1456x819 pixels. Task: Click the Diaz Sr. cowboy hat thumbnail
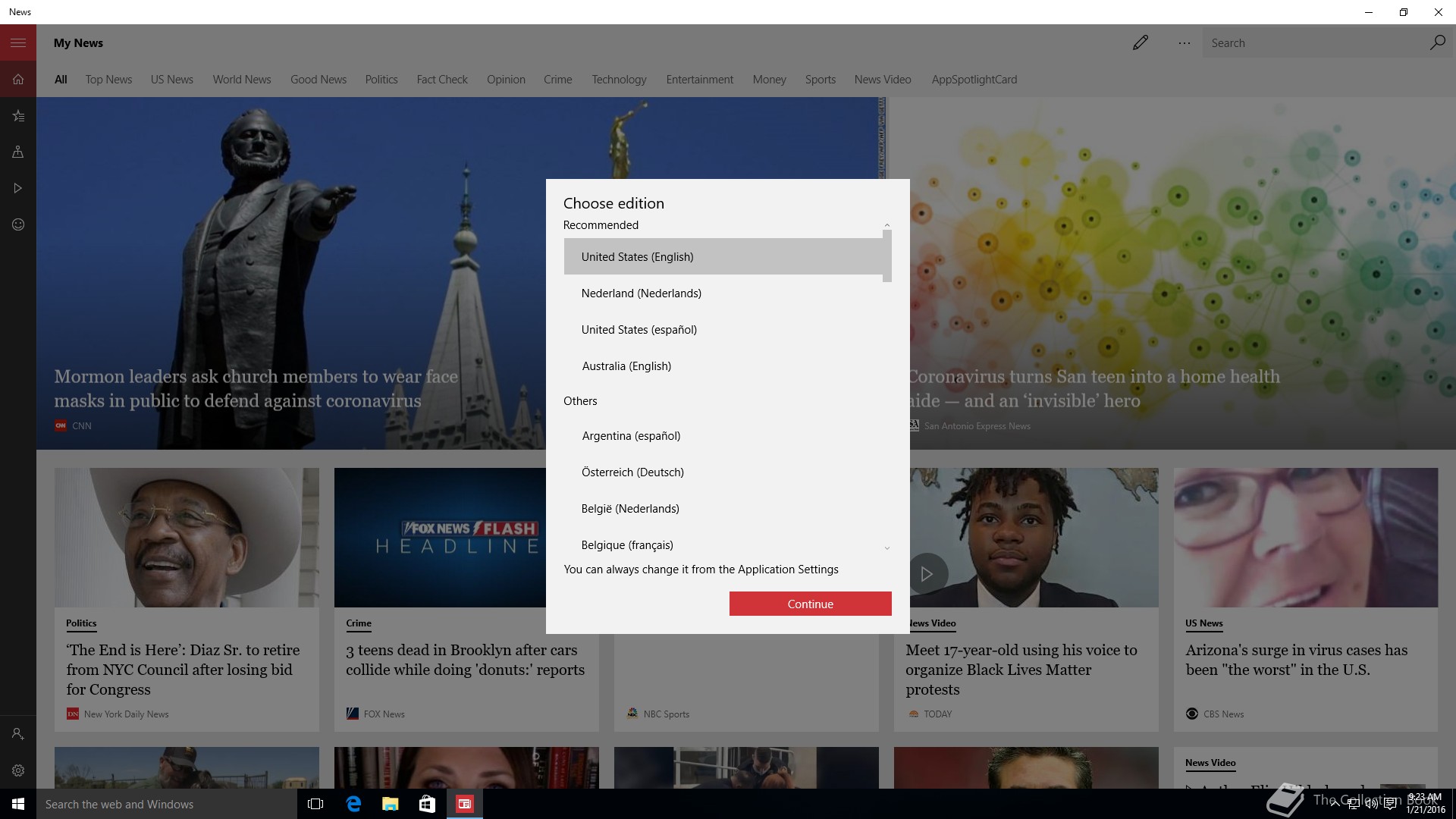pyautogui.click(x=187, y=537)
